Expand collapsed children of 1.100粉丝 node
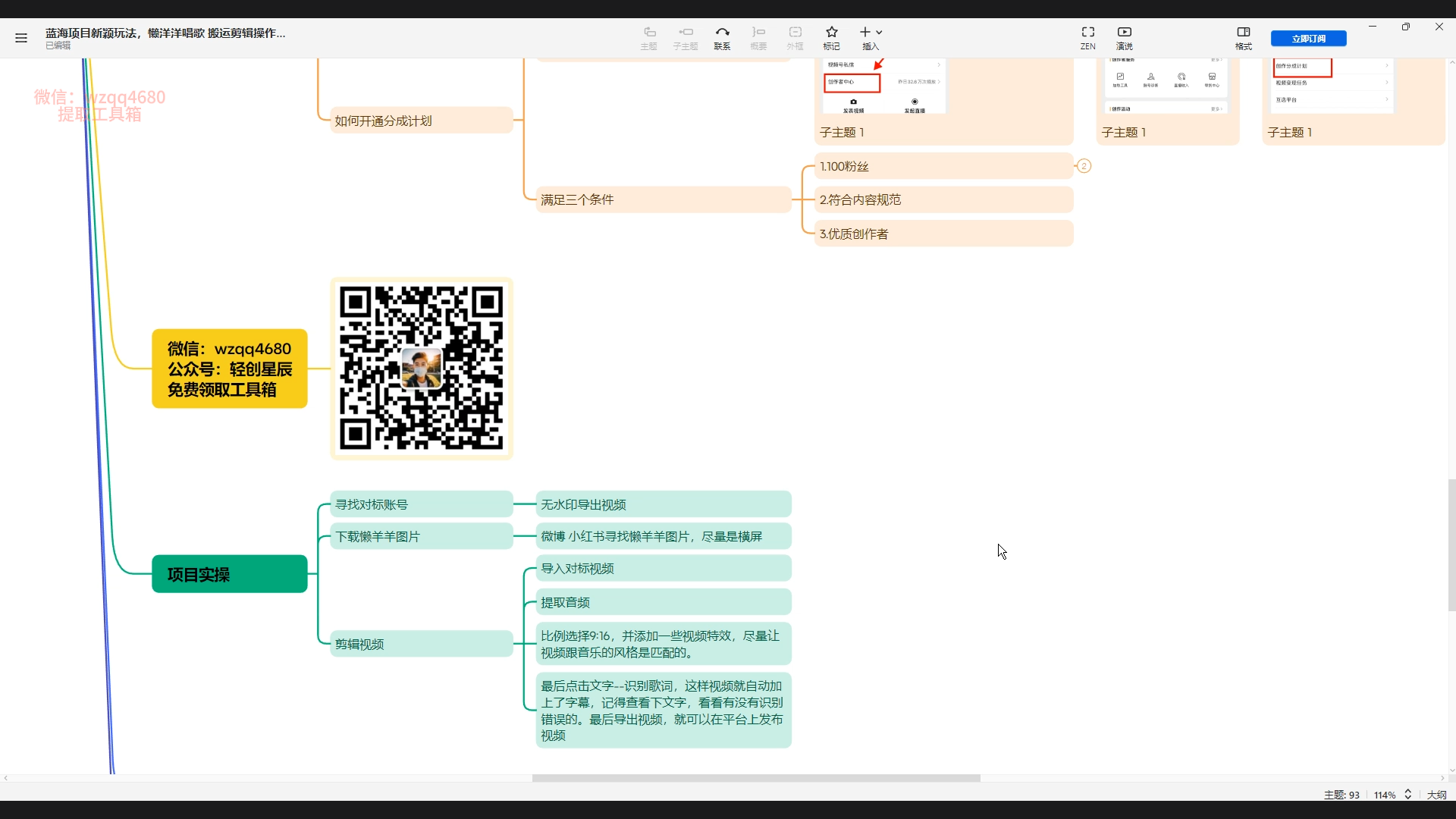 click(1084, 166)
